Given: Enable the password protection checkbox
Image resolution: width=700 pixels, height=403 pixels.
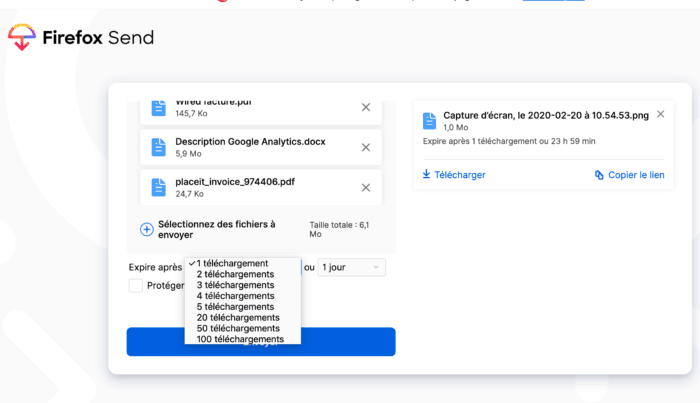Looking at the screenshot, I should (x=135, y=286).
